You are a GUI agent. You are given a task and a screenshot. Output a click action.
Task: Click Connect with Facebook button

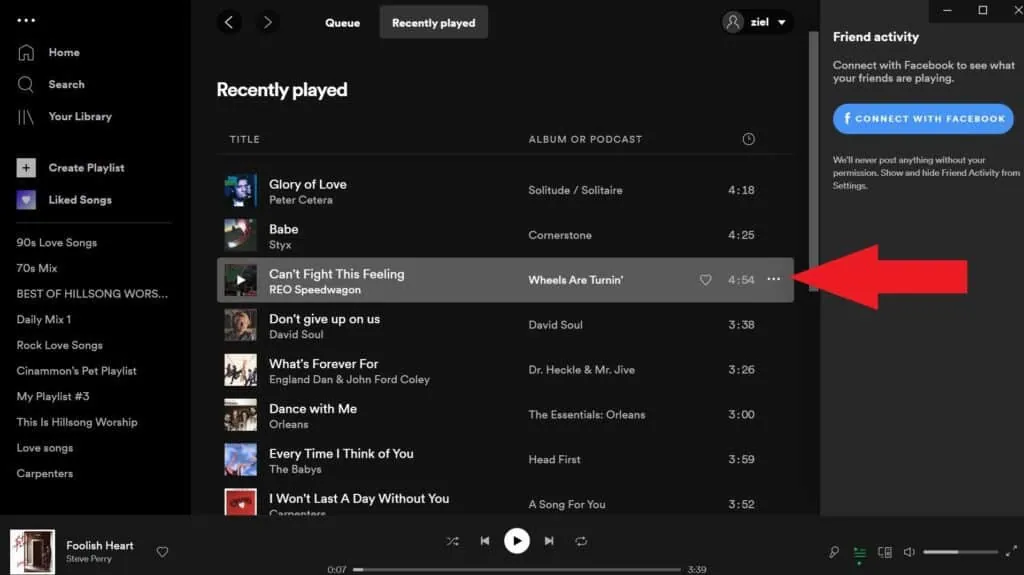coord(923,119)
